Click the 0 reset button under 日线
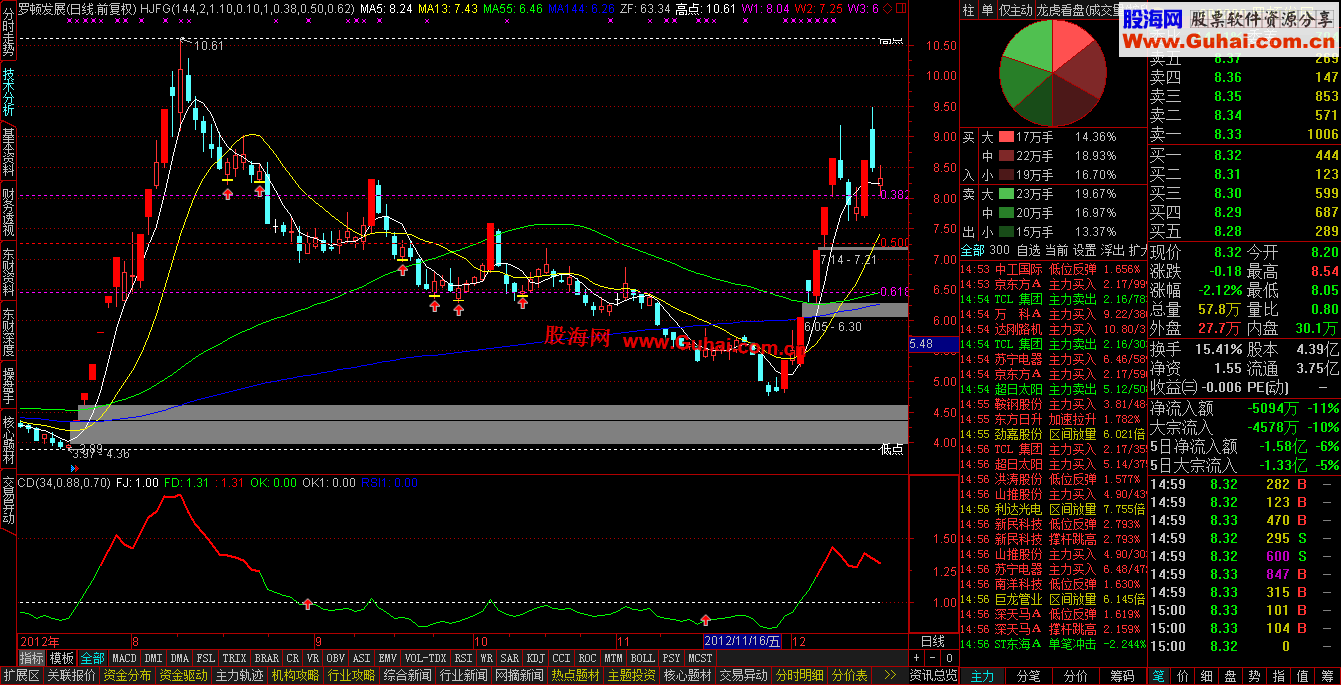The image size is (1341, 685). point(950,658)
